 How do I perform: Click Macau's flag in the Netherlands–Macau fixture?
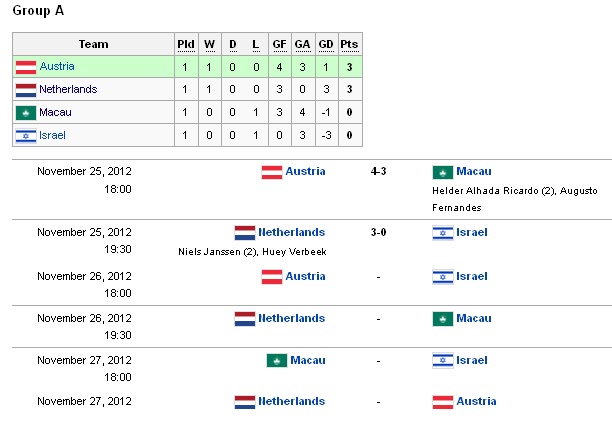tap(442, 319)
